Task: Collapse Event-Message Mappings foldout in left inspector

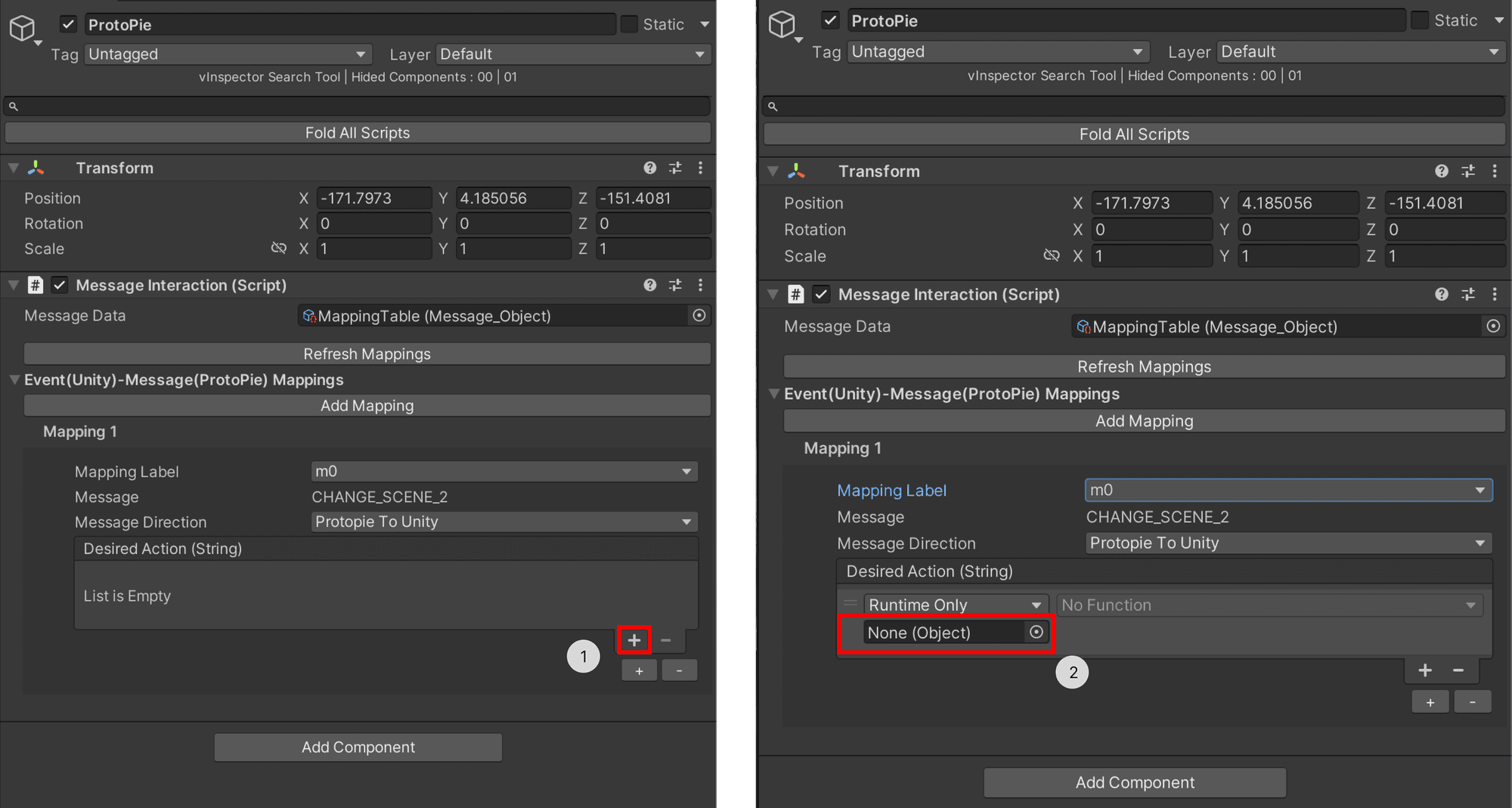Action: coord(14,379)
